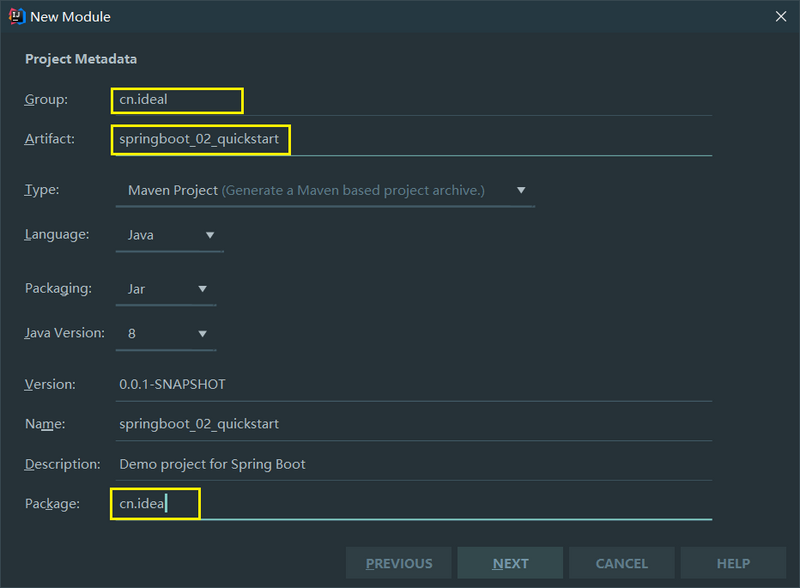Cancel the new module wizard
The height and width of the screenshot is (588, 800).
pos(622,563)
